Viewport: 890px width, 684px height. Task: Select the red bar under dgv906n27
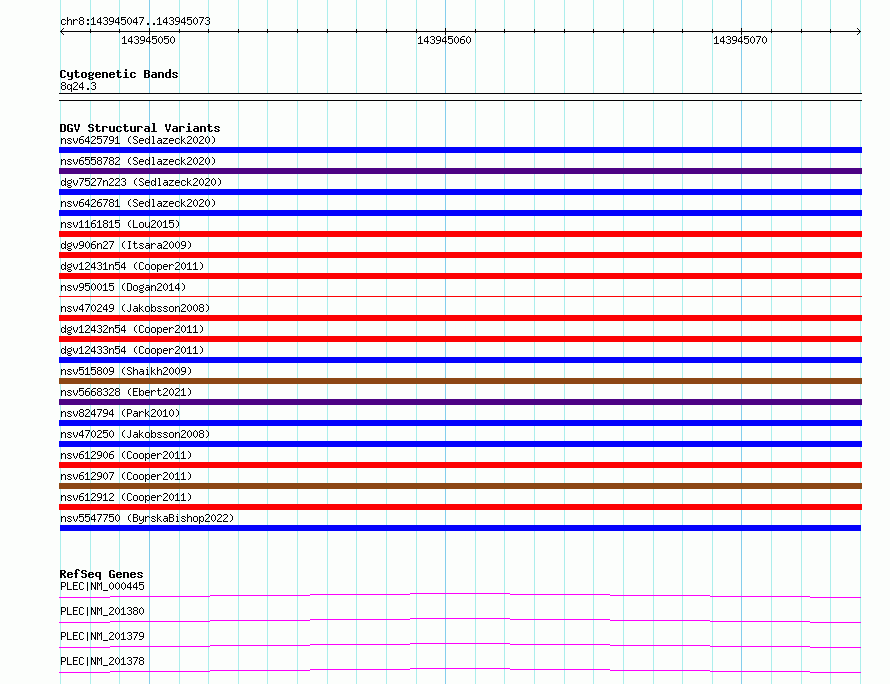pyautogui.click(x=460, y=255)
